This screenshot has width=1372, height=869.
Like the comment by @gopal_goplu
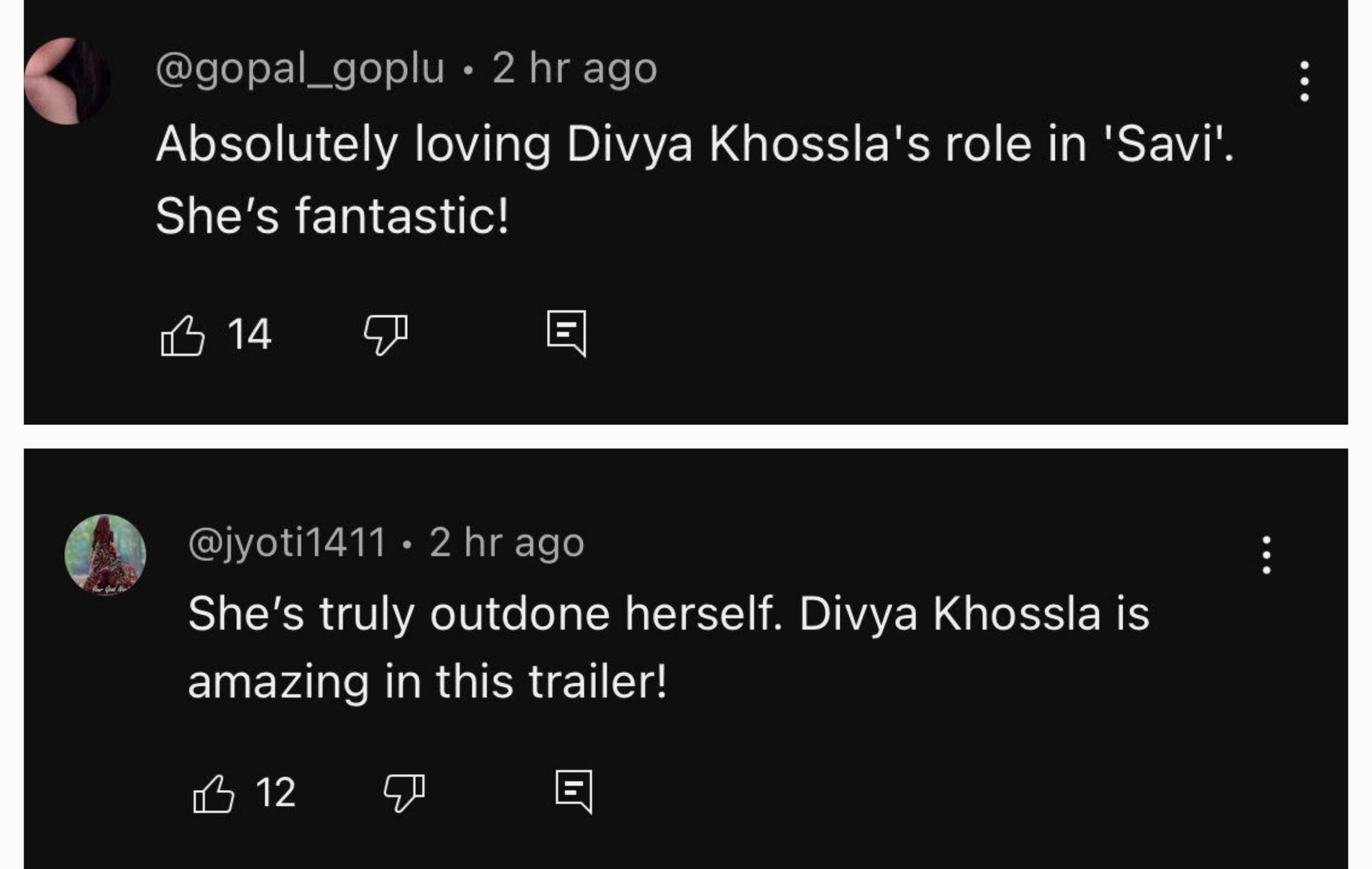point(182,336)
